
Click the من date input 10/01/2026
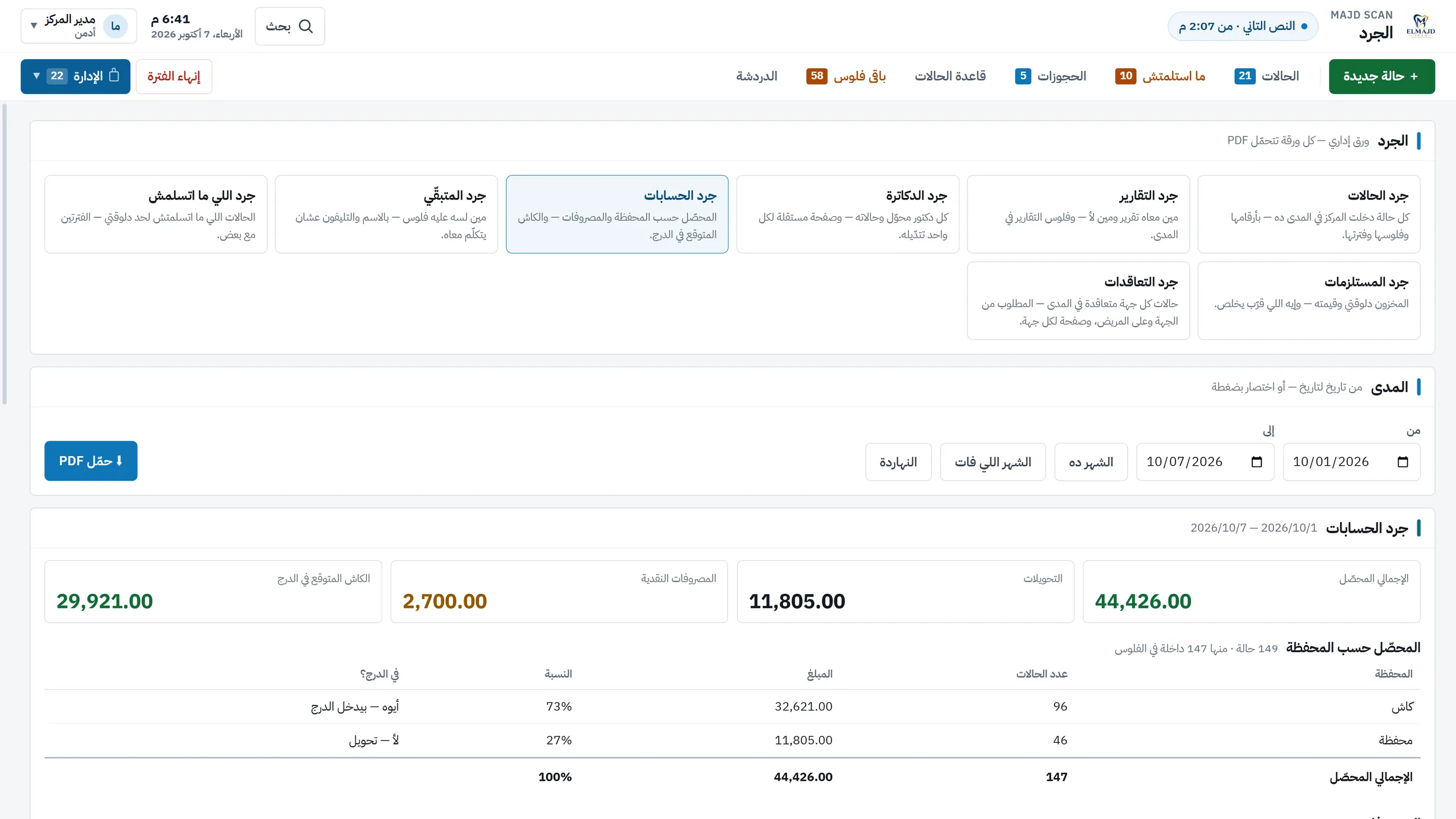click(x=1351, y=462)
